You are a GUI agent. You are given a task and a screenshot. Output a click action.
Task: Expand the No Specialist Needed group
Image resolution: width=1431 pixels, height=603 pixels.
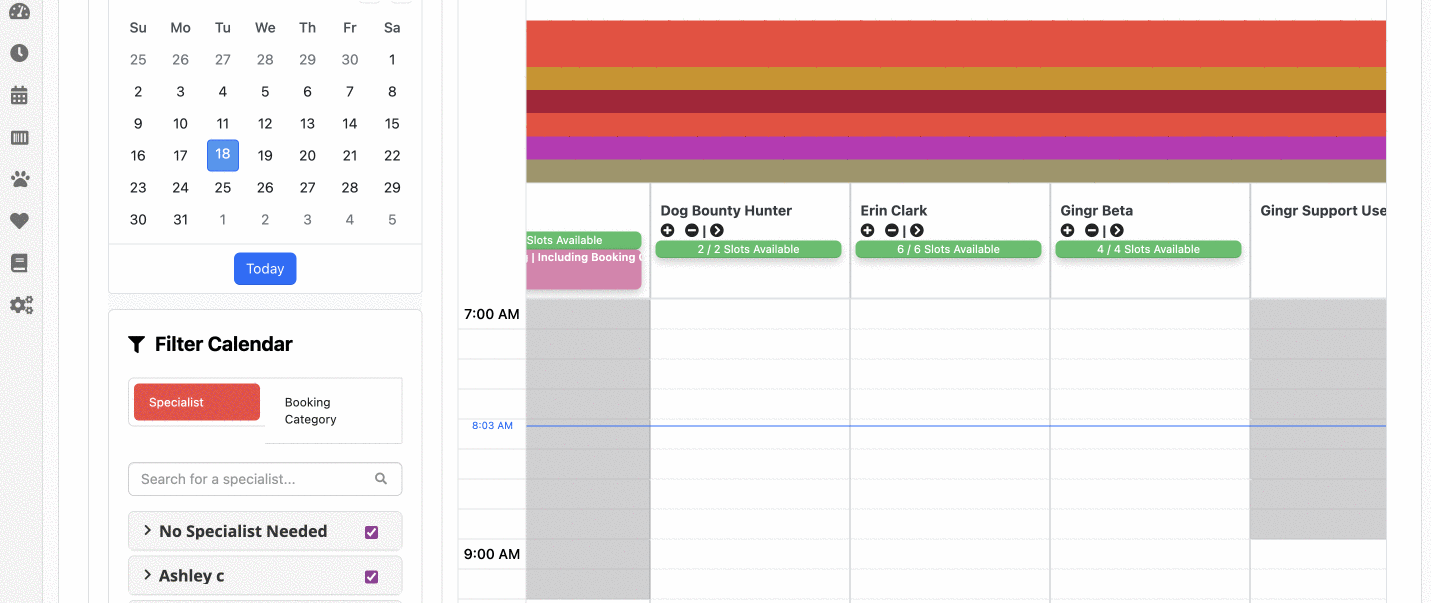click(x=148, y=531)
